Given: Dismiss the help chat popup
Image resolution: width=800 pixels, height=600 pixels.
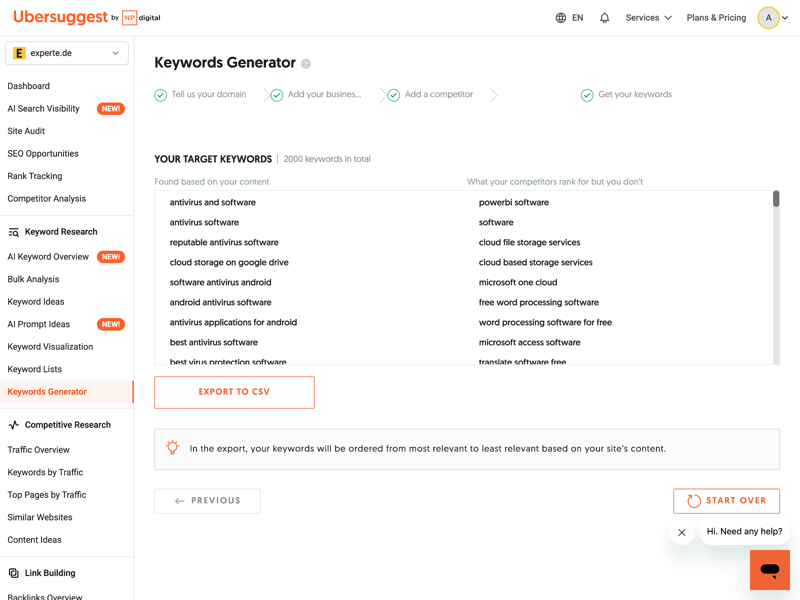Looking at the screenshot, I should click(682, 533).
